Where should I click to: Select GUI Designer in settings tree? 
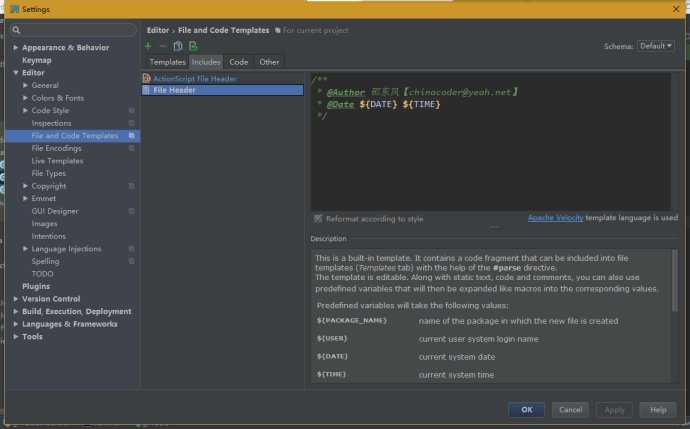[55, 211]
